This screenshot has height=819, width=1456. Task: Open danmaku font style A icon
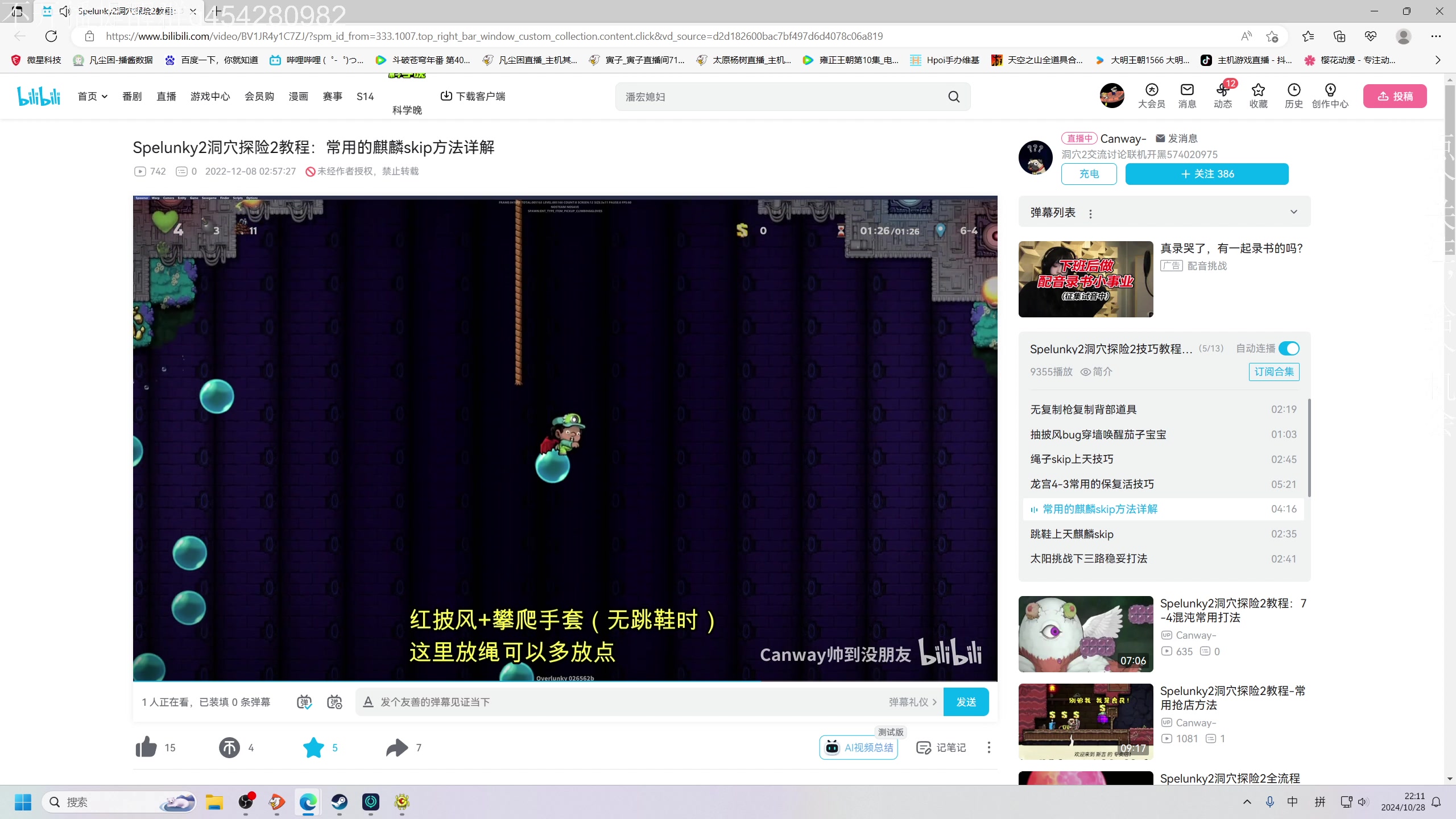tap(368, 702)
